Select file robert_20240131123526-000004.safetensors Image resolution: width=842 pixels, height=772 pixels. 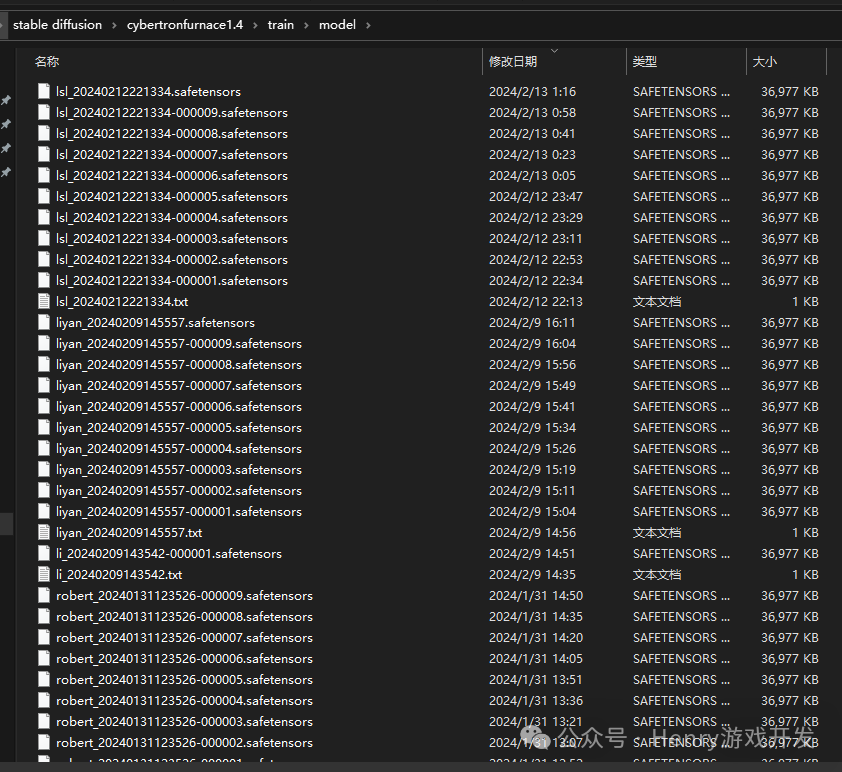click(184, 700)
